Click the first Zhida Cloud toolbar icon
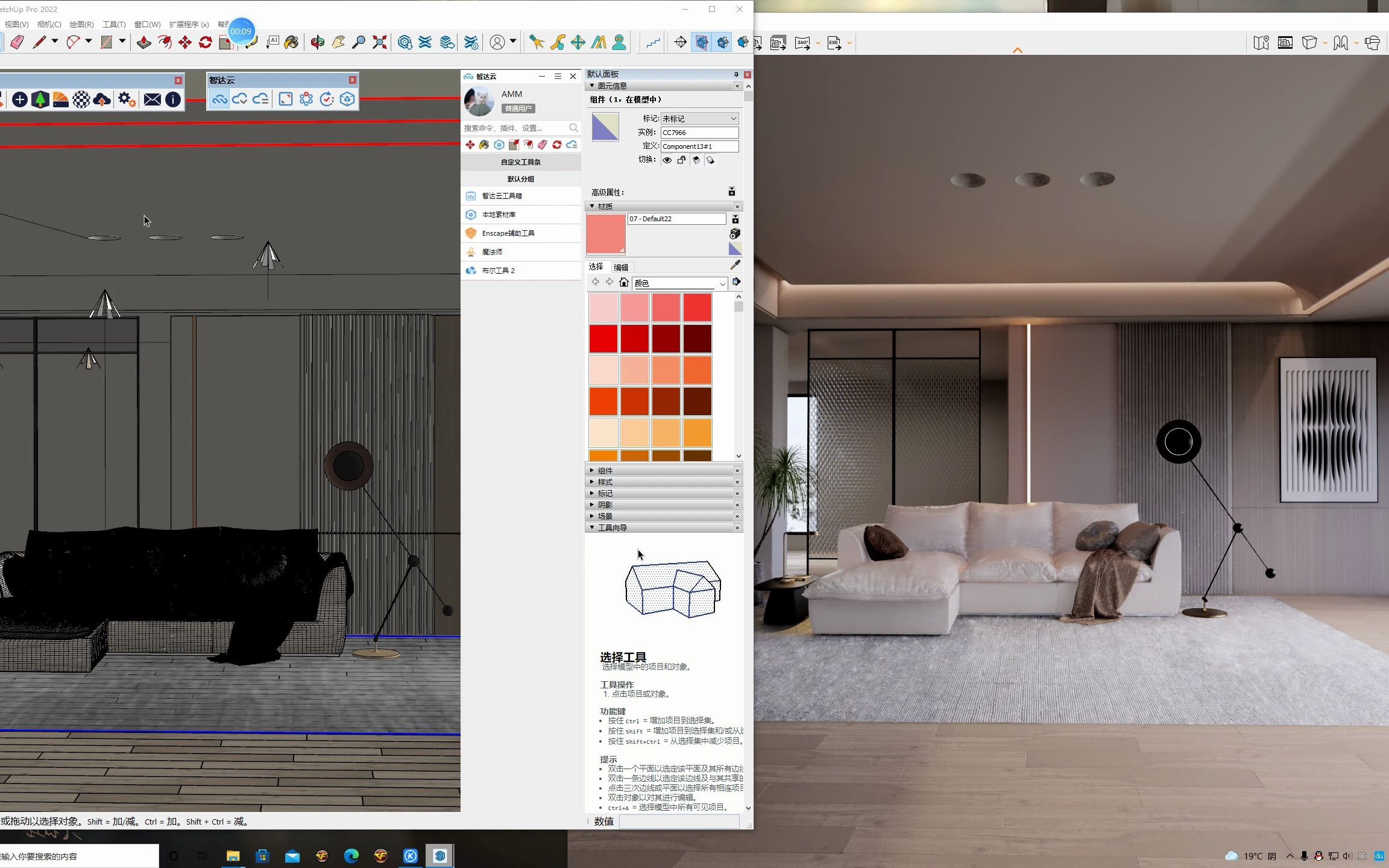This screenshot has width=1389, height=868. point(219,99)
